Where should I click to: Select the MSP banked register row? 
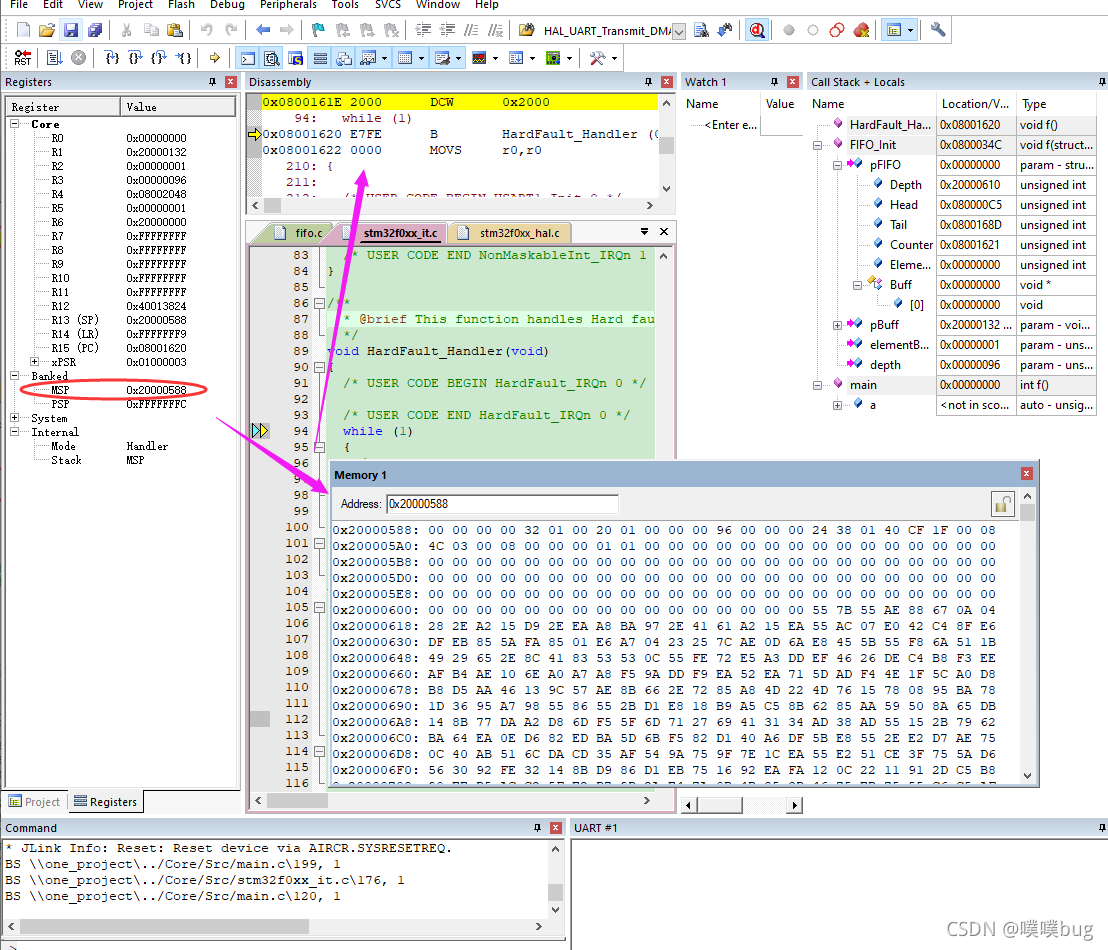point(120,390)
